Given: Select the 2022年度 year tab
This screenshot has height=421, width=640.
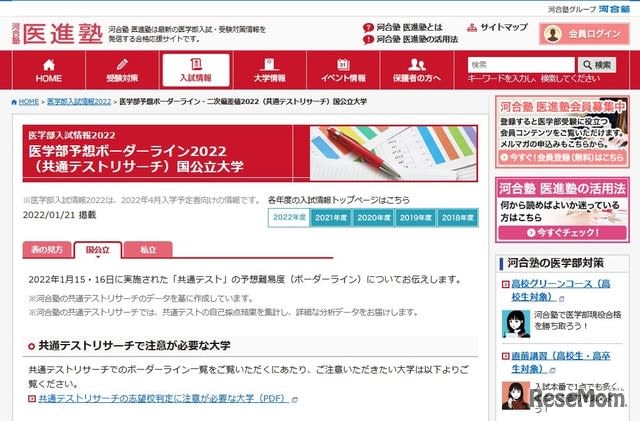Looking at the screenshot, I should (x=289, y=218).
